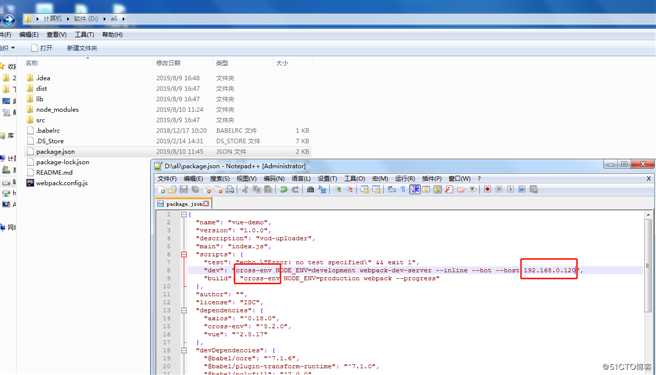Click the Stop Recording macro icon
This screenshot has height=375, width=656.
coord(499,190)
